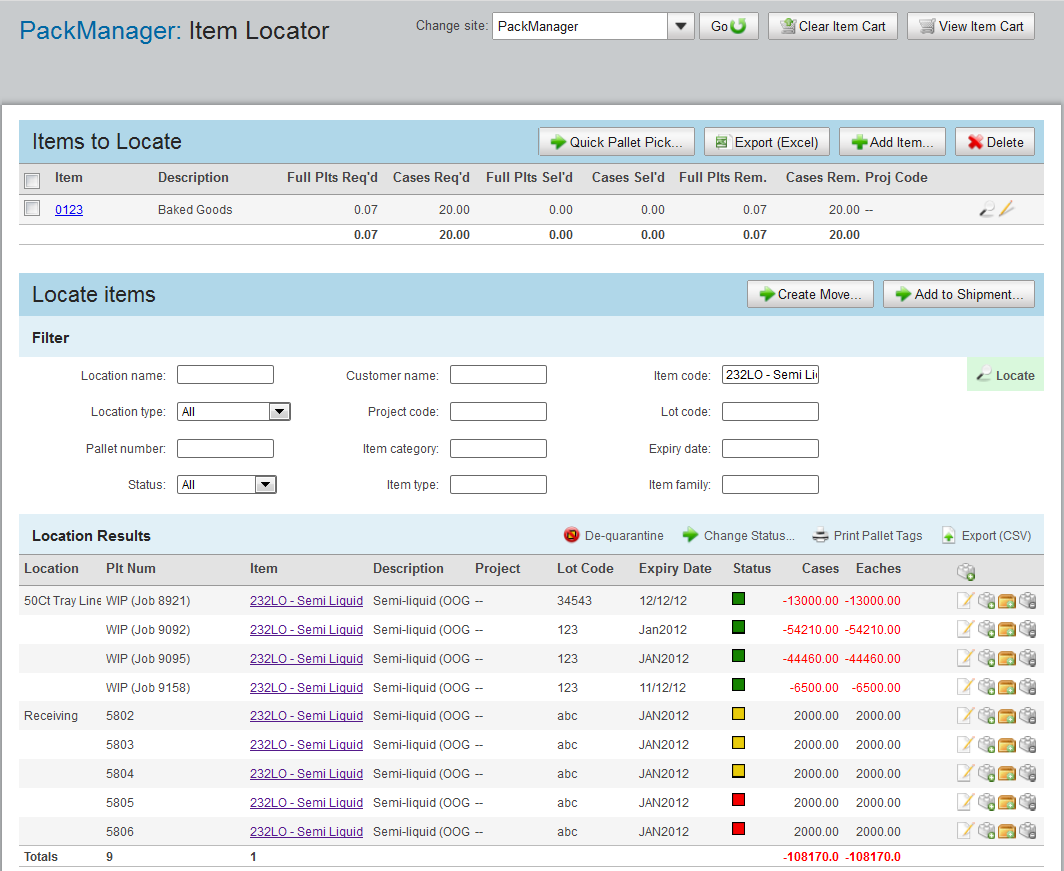This screenshot has width=1064, height=871.
Task: Sort results by Lot Code column header
Action: (x=585, y=568)
